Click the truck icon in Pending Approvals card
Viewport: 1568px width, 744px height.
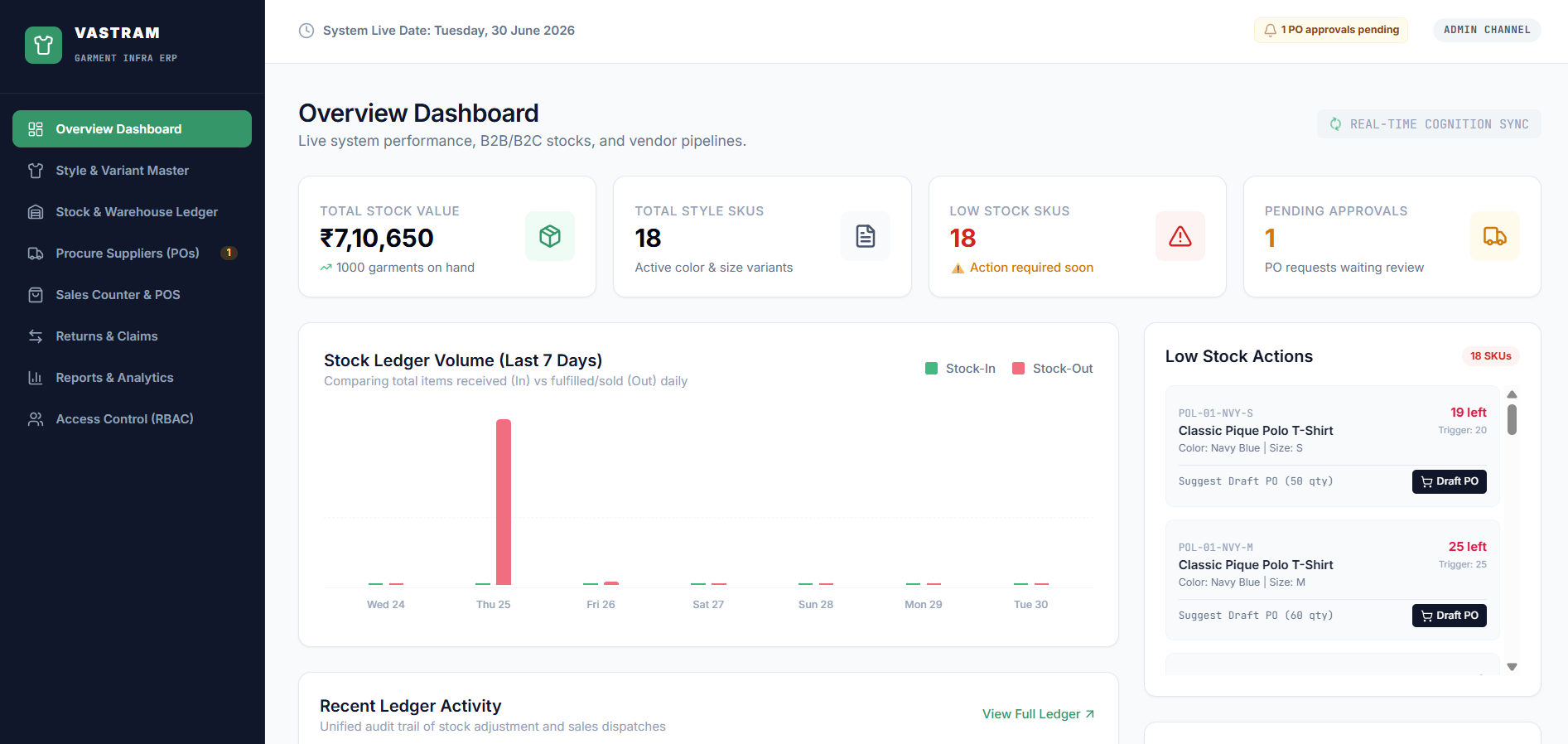click(x=1495, y=236)
